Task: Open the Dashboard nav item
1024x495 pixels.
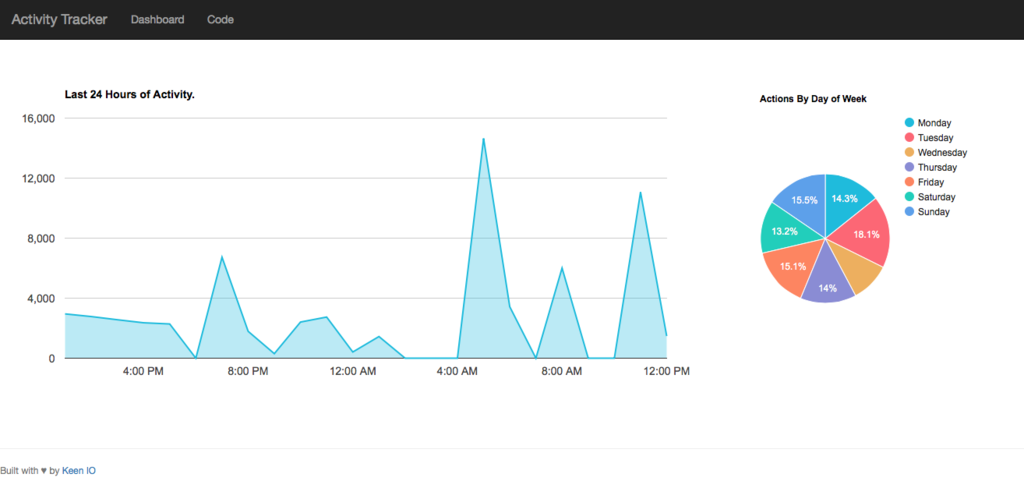Action: [157, 20]
